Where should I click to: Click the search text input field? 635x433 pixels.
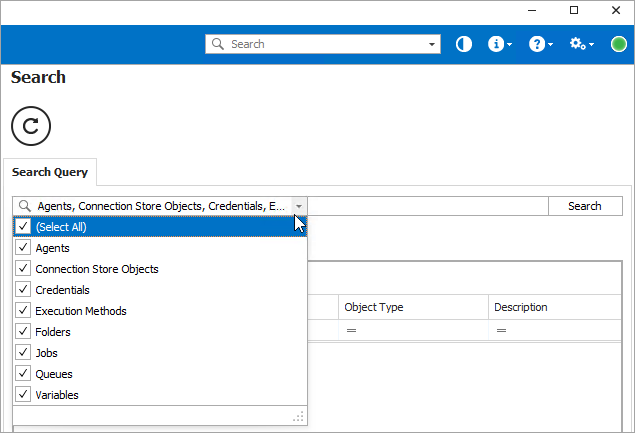427,206
